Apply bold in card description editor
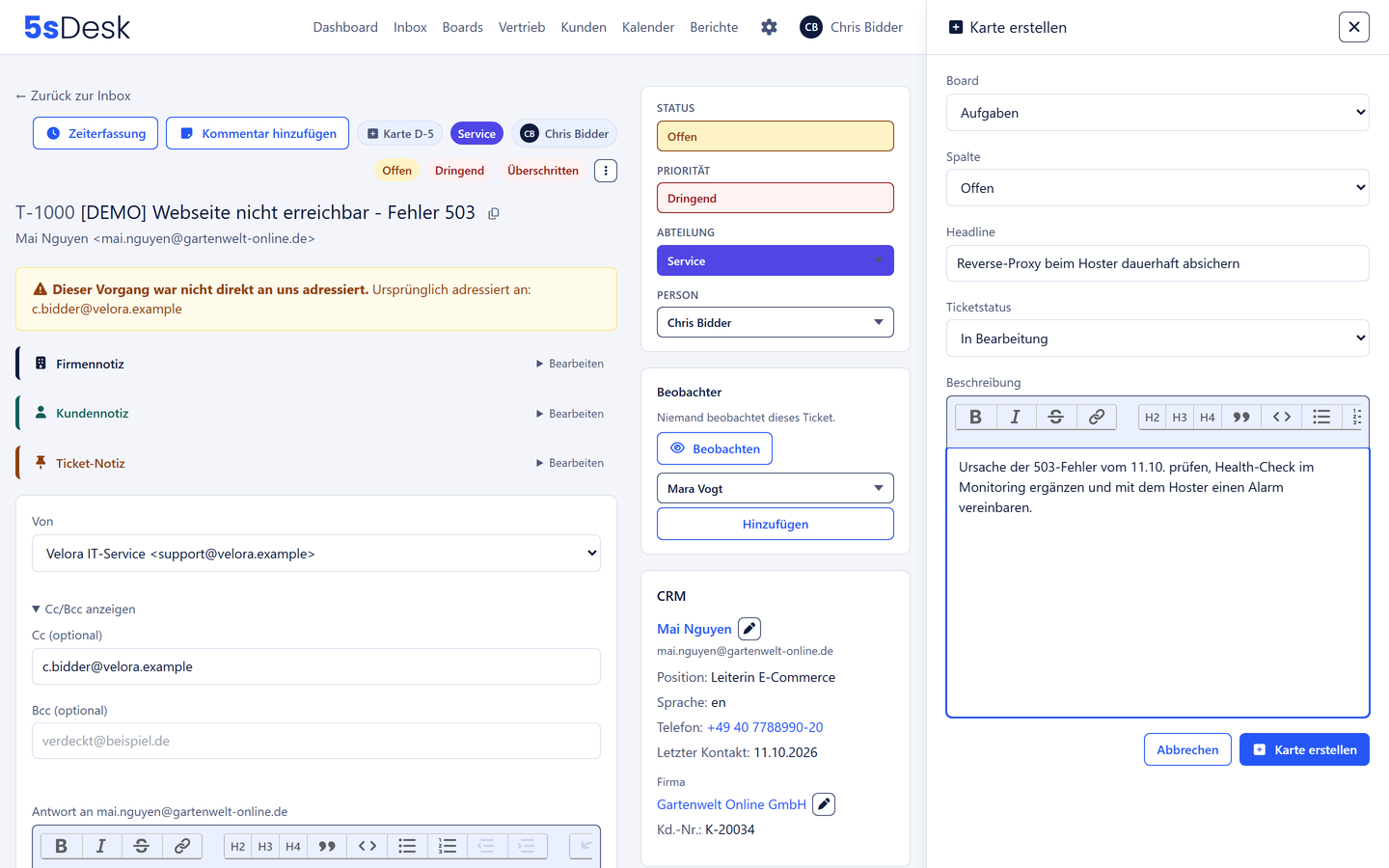Viewport: 1389px width, 868px height. coord(975,417)
